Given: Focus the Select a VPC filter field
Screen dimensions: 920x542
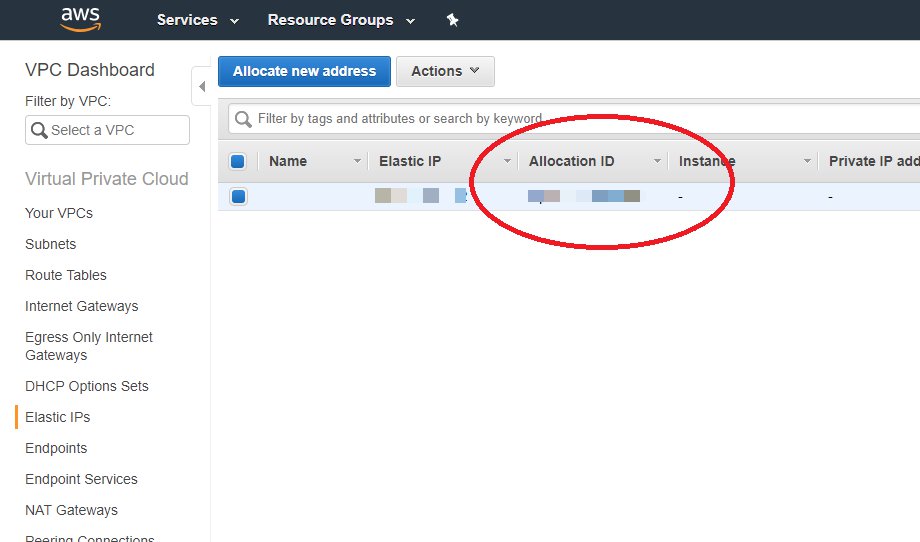Looking at the screenshot, I should coord(107,130).
